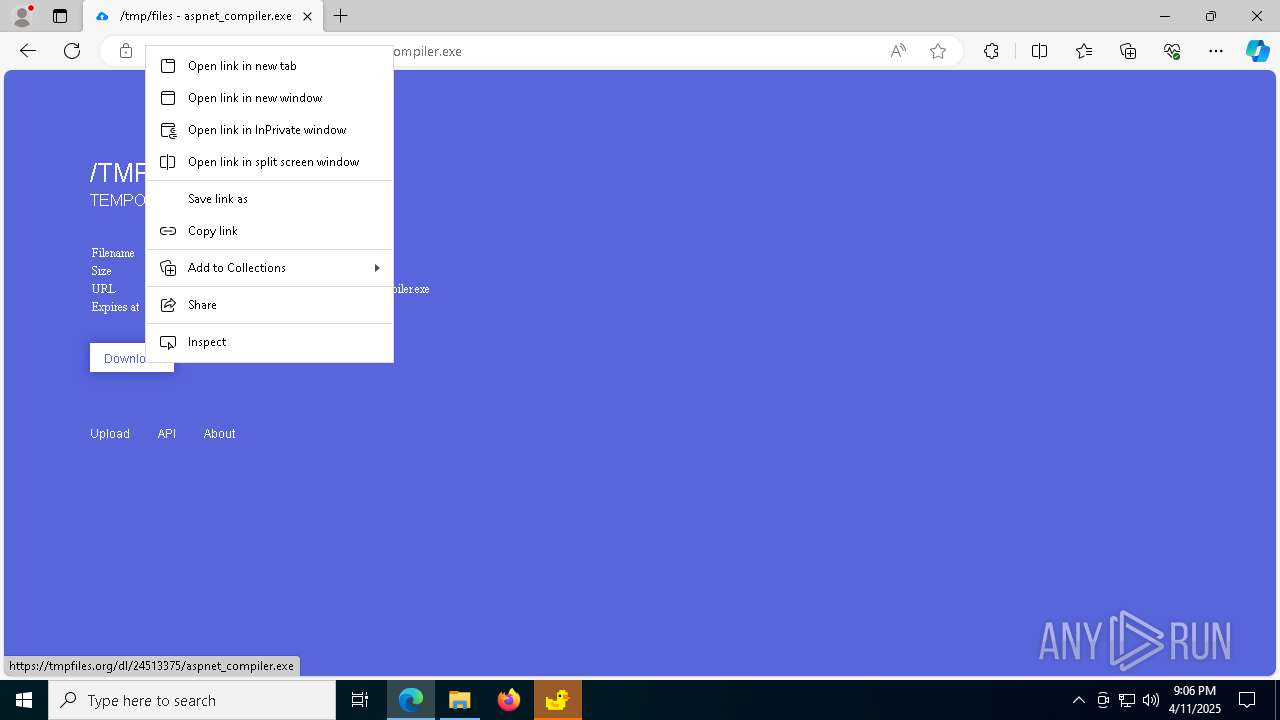Launch Firefox from taskbar
This screenshot has height=720, width=1280.
[x=509, y=700]
